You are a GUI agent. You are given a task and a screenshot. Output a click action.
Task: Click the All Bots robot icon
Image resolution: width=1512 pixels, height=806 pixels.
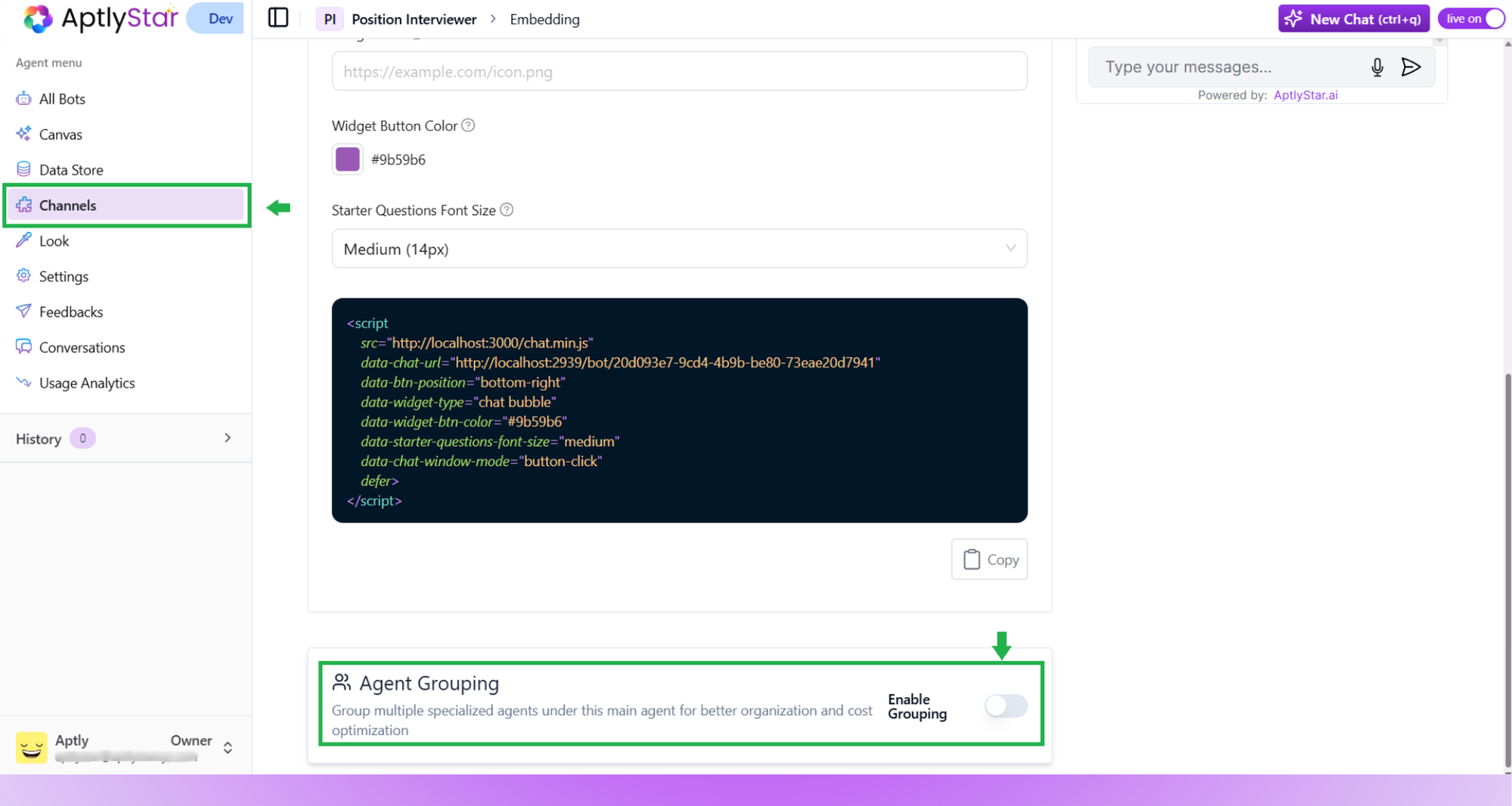[24, 98]
